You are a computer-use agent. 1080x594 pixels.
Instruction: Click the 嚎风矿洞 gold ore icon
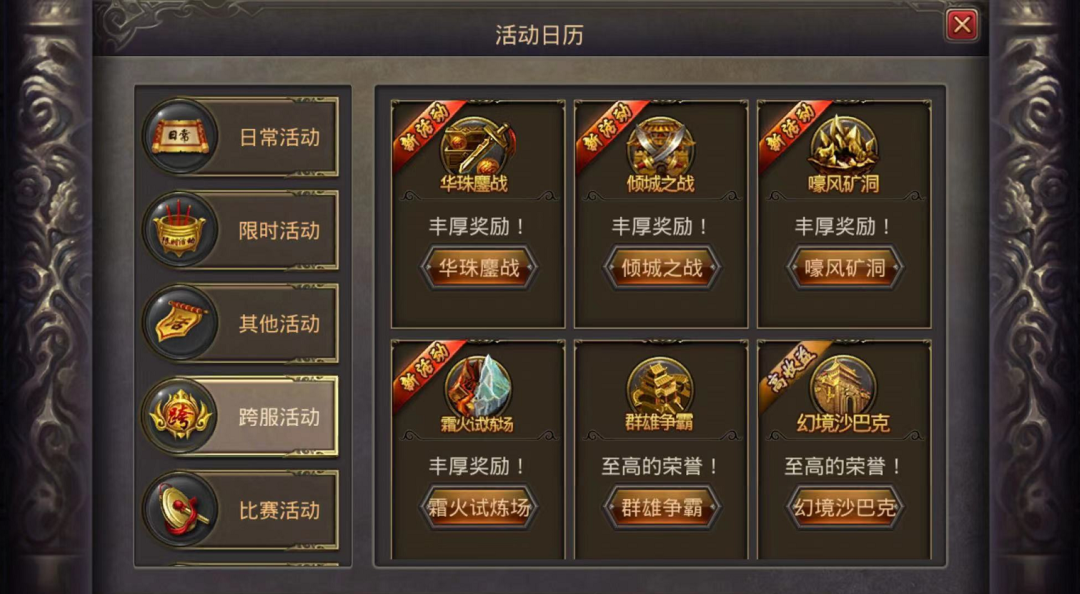coord(844,146)
